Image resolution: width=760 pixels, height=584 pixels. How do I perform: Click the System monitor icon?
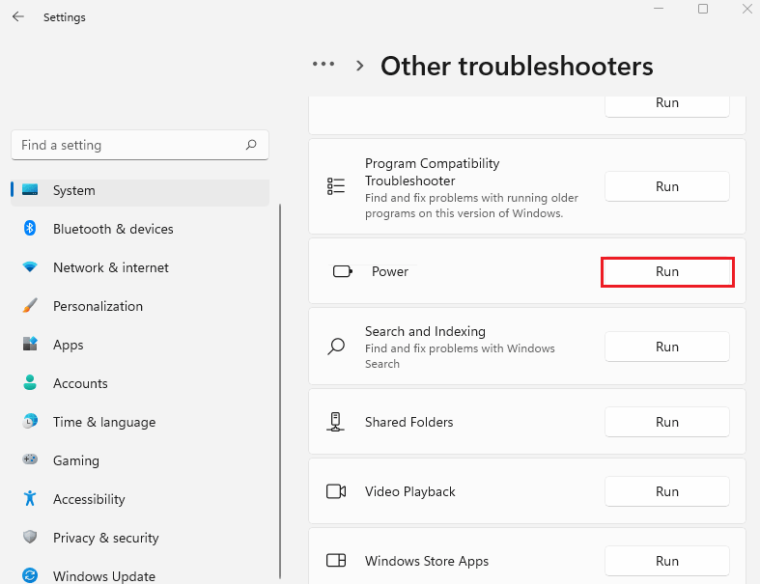30,190
